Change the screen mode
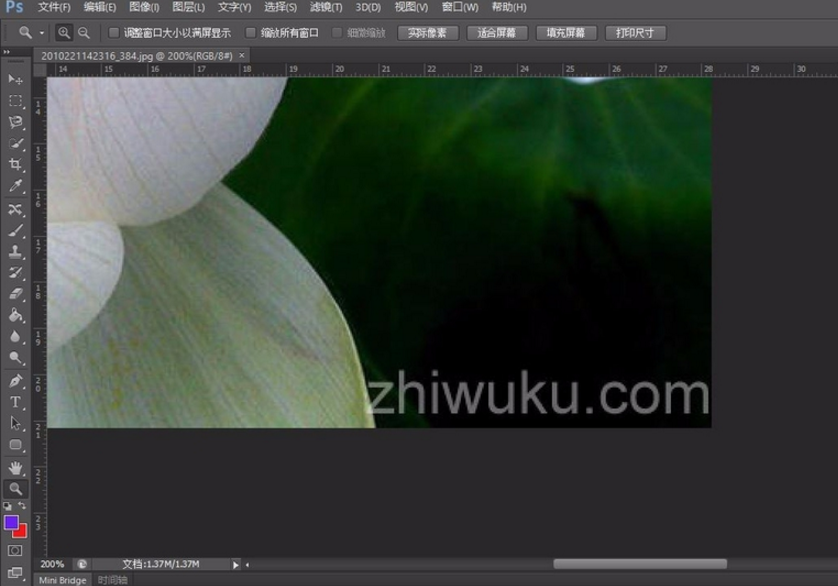This screenshot has width=838, height=586. [15, 573]
